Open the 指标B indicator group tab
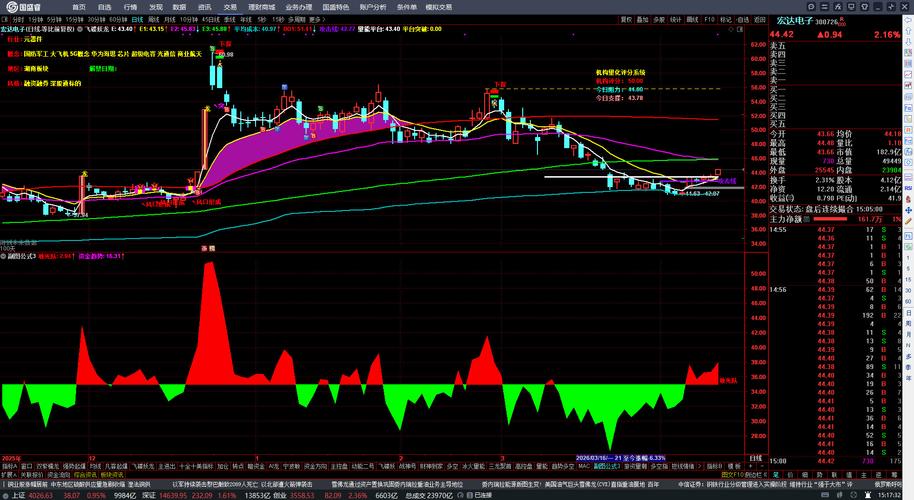Screen dimensions: 914x500 coord(715,466)
